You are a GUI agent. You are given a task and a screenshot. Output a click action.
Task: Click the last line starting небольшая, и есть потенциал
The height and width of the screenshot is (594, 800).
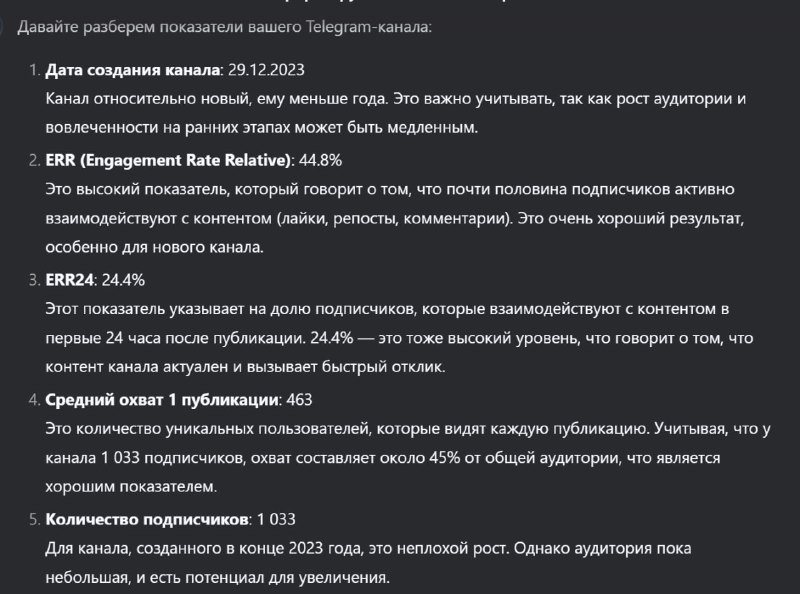[x=217, y=577]
